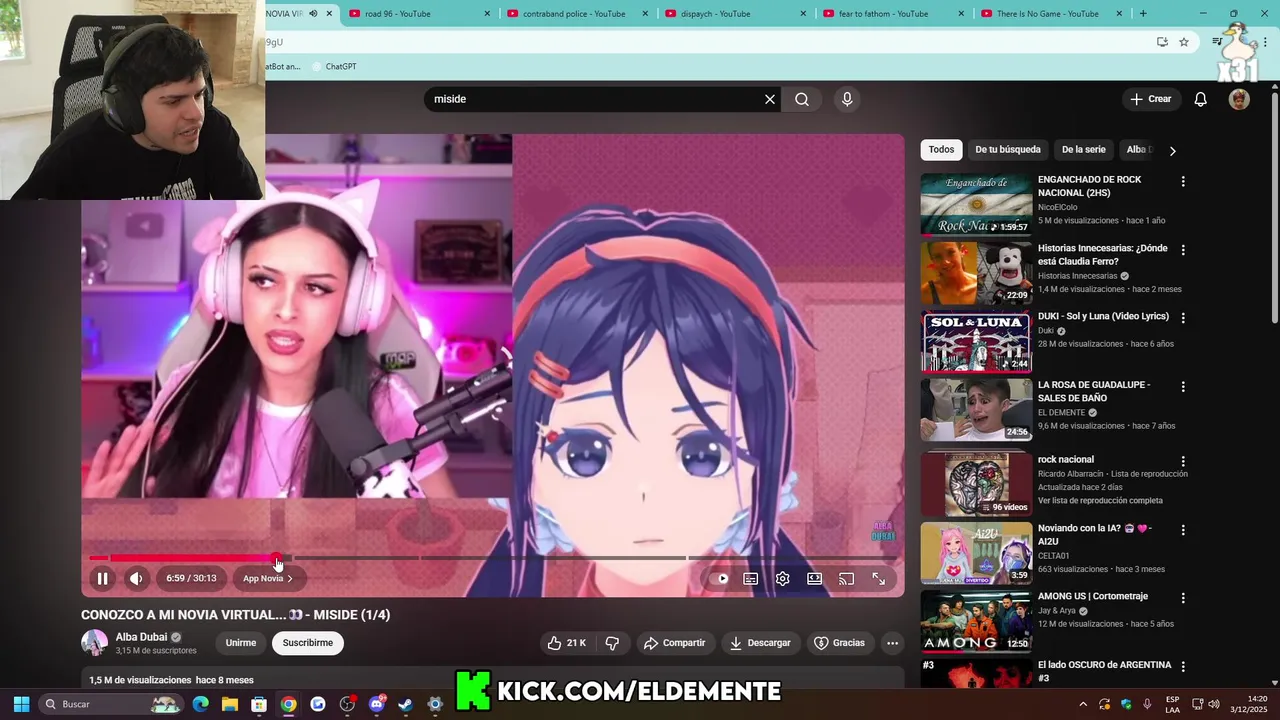Open the 'DUKI - Sol y Luna' thumbnail
Viewport: 1280px width, 720px height.
tap(976, 341)
